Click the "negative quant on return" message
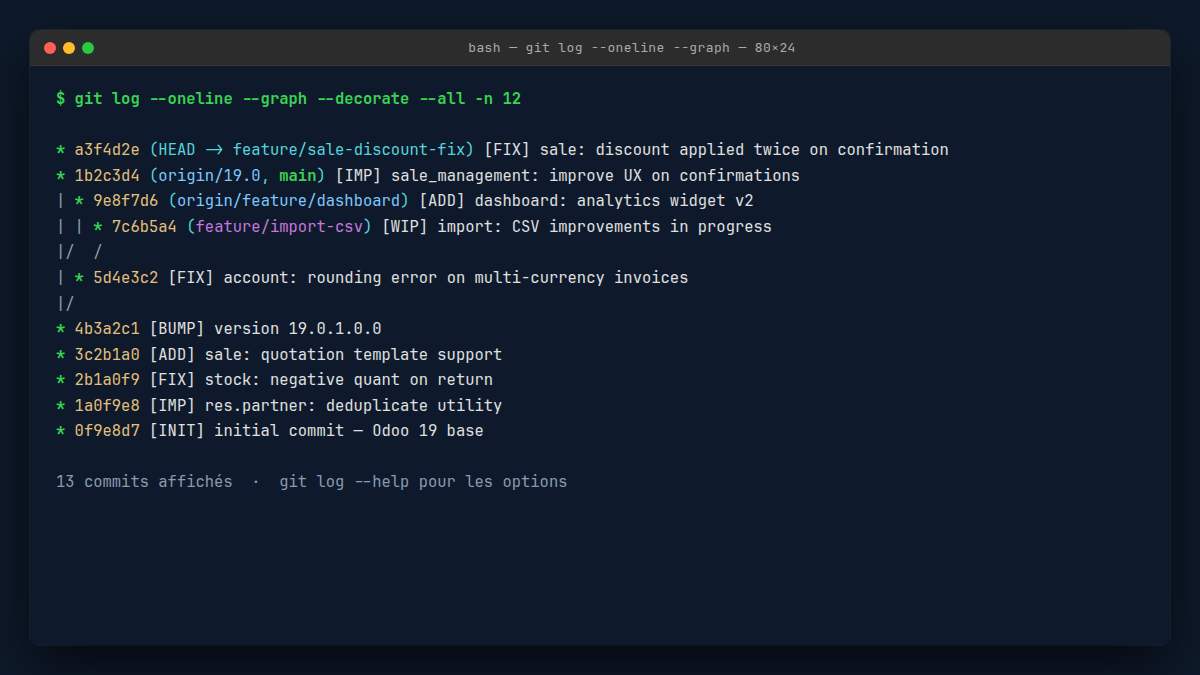The image size is (1200, 675). pyautogui.click(x=382, y=380)
